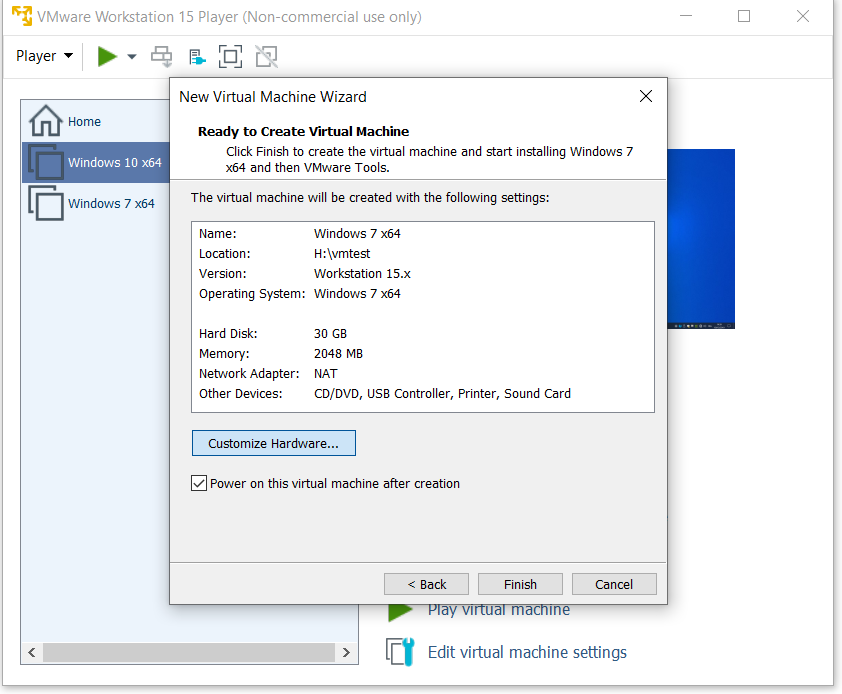Screen dimensions: 842x694
Task: Click the Home house icon
Action: (46, 121)
